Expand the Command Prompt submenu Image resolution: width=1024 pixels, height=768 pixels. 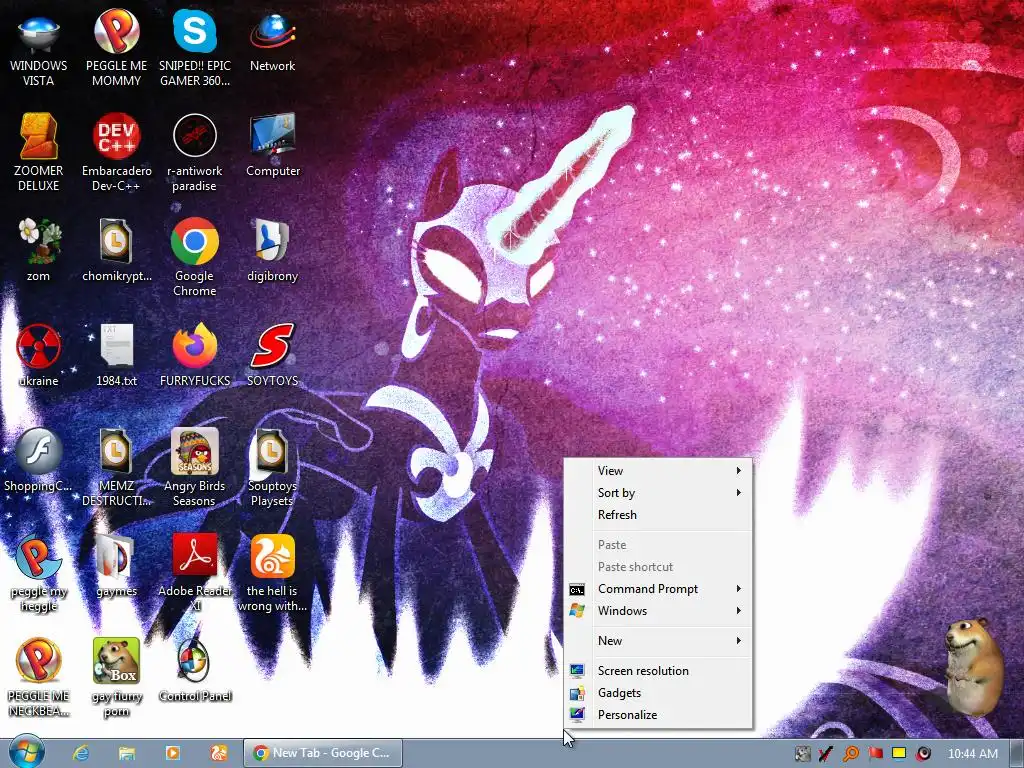tap(658, 589)
